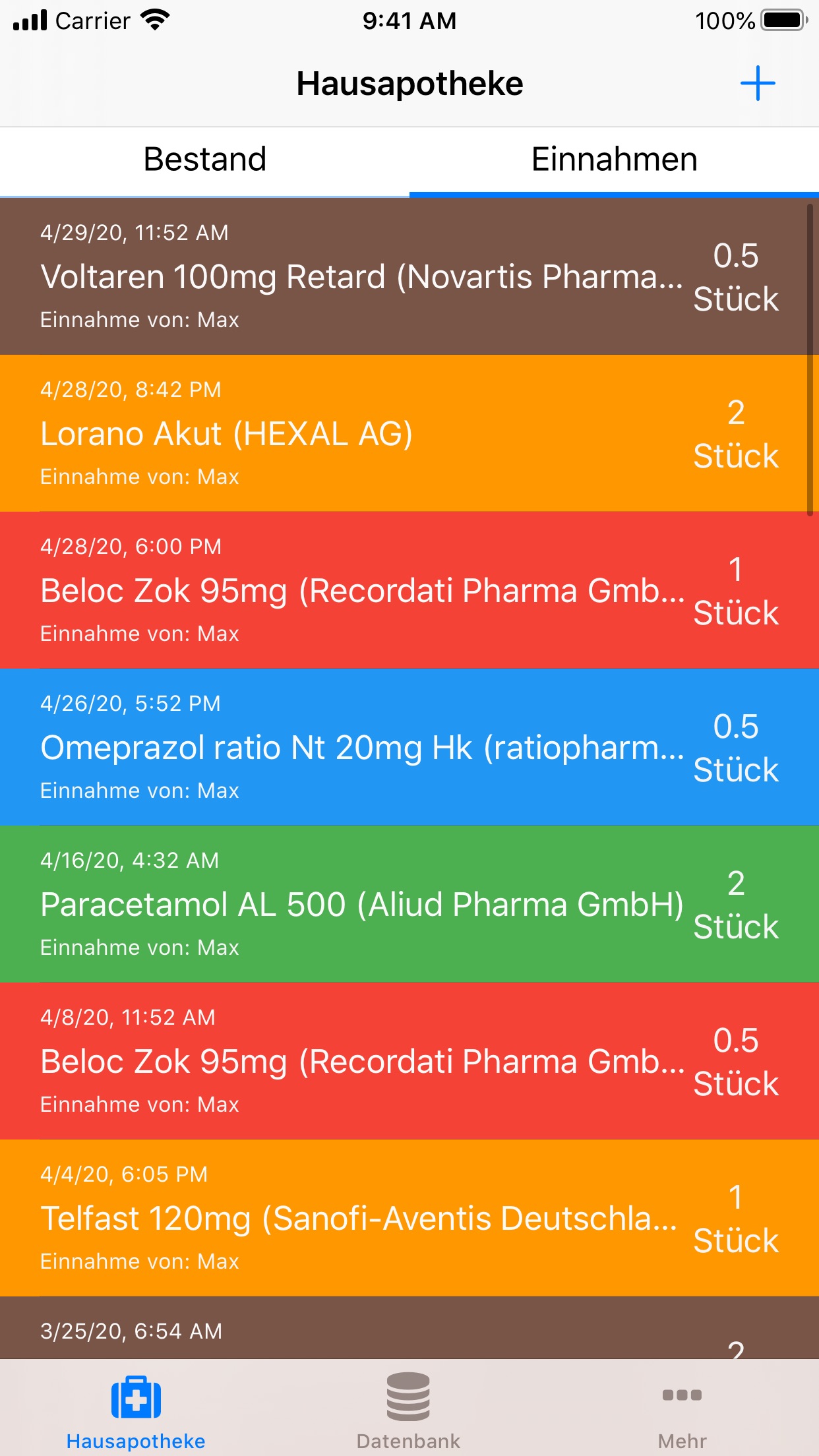Tap the 0.5 Stück amount on Omeprazol row
This screenshot has height=1456, width=819.
click(736, 748)
